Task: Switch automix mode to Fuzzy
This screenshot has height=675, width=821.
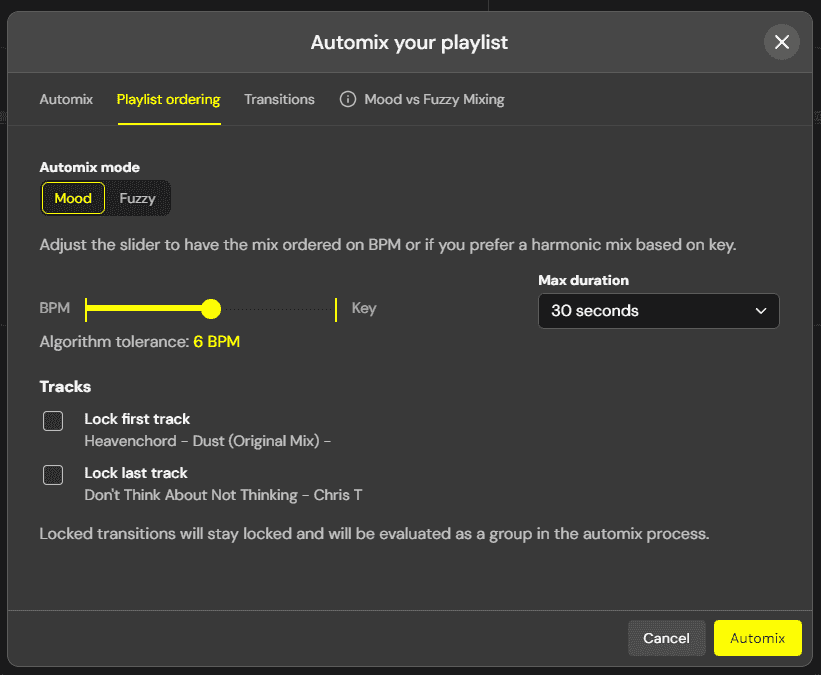Action: click(x=137, y=198)
